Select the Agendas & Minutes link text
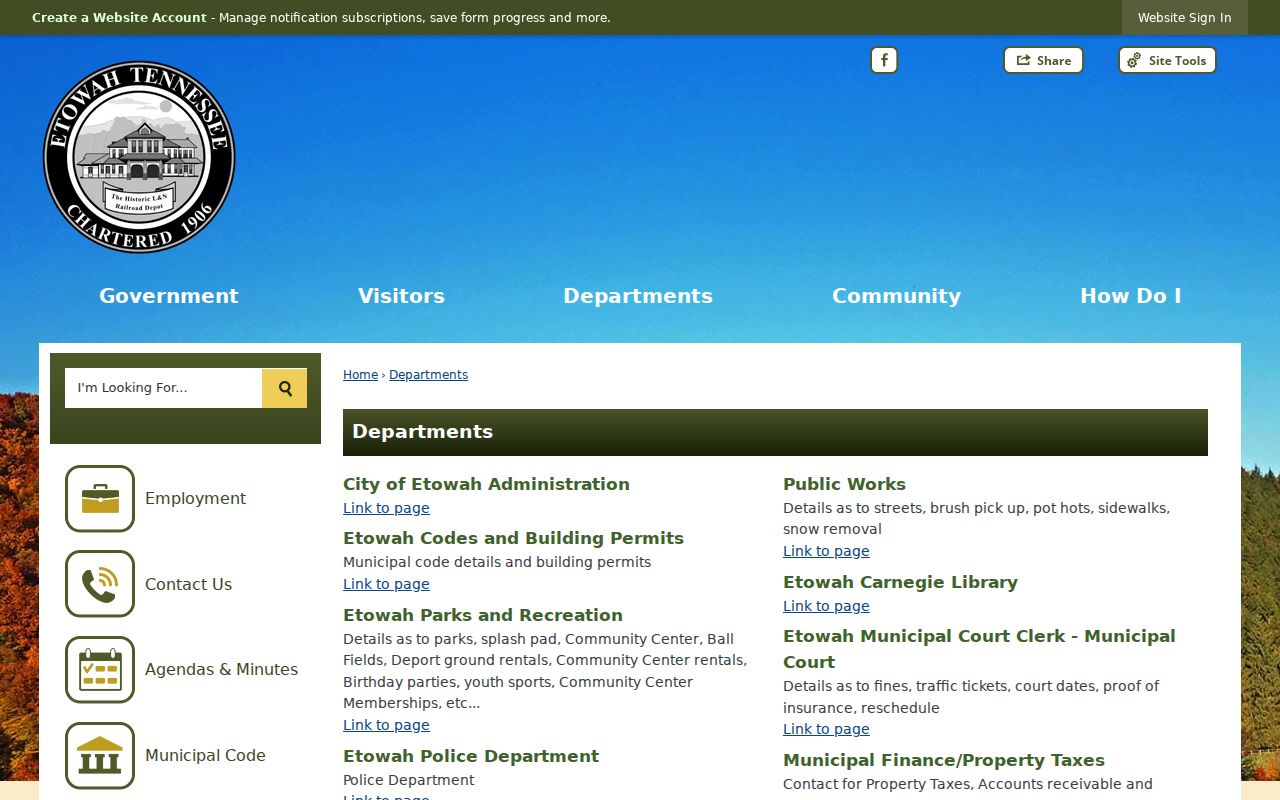1280x800 pixels. pyautogui.click(x=221, y=669)
